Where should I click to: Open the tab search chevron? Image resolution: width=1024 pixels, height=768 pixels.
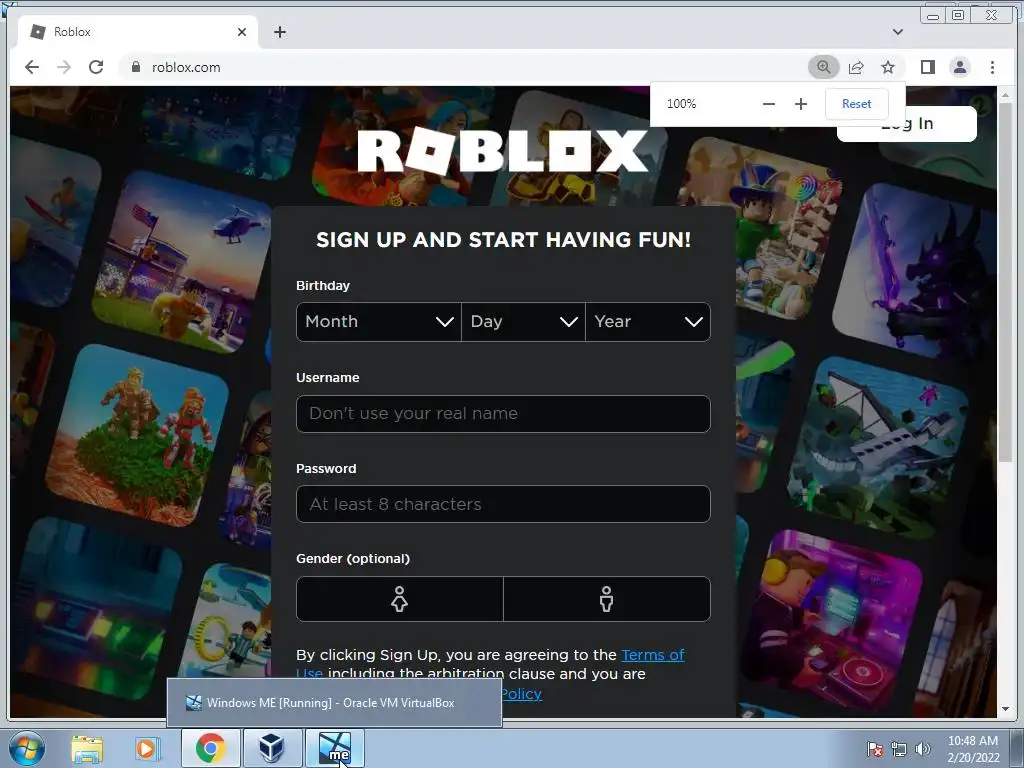[x=898, y=32]
